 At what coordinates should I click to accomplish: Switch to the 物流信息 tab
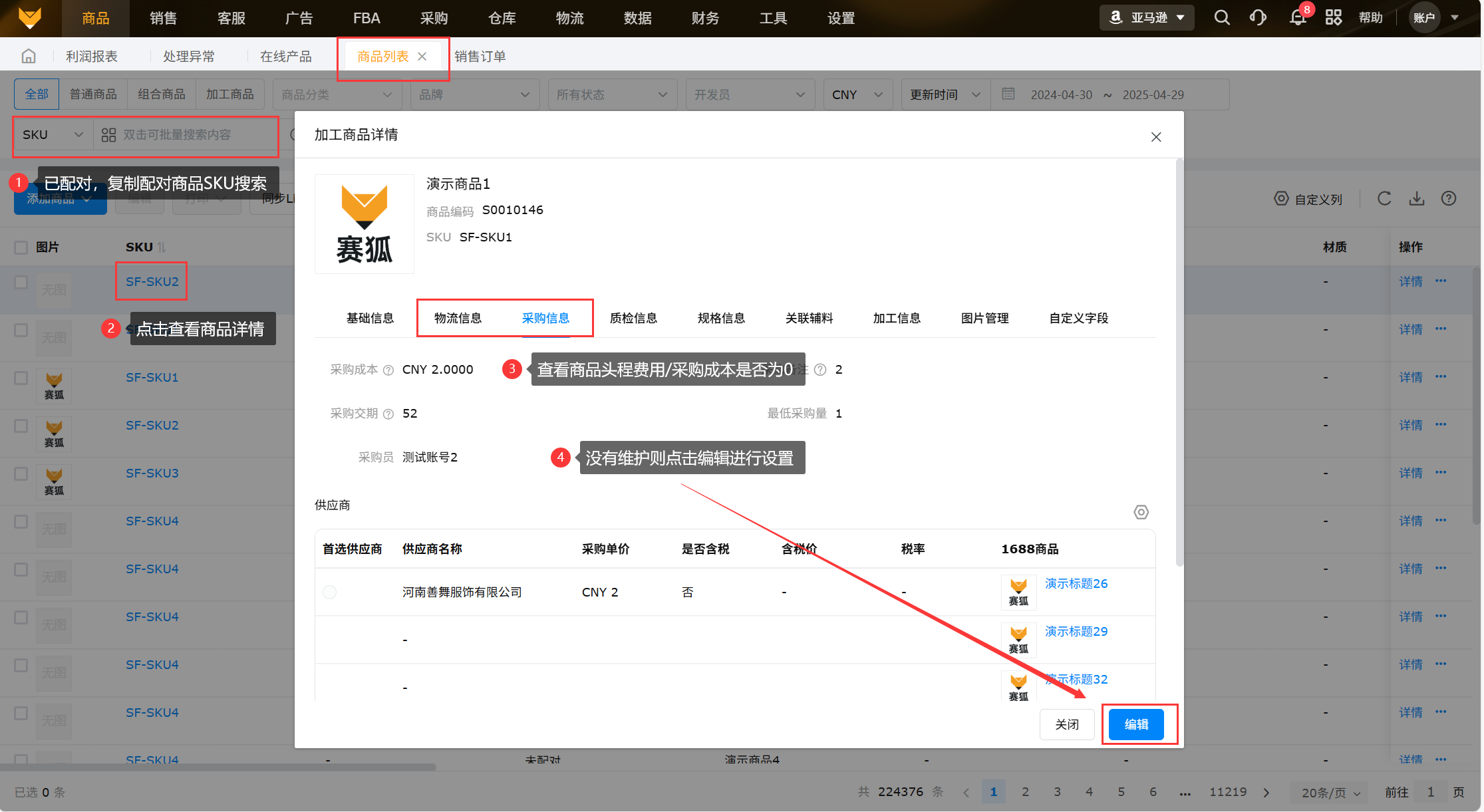pos(458,318)
